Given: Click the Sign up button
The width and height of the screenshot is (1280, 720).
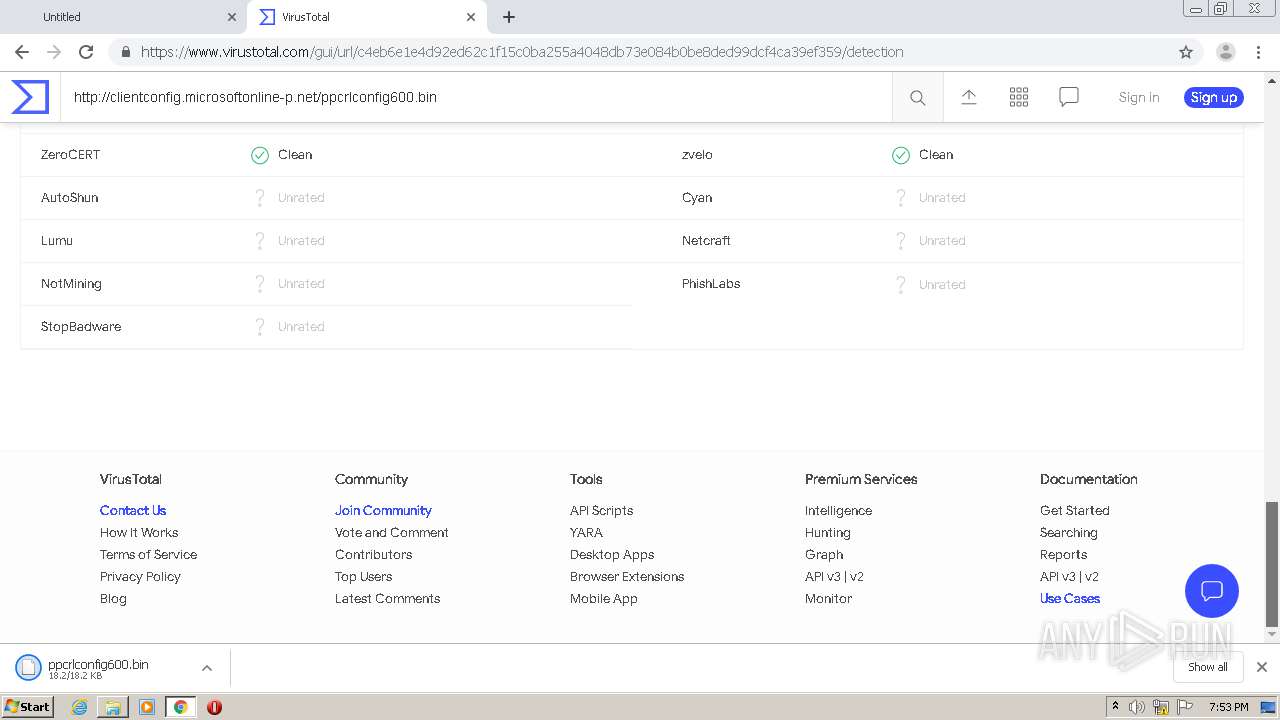Looking at the screenshot, I should [1214, 97].
